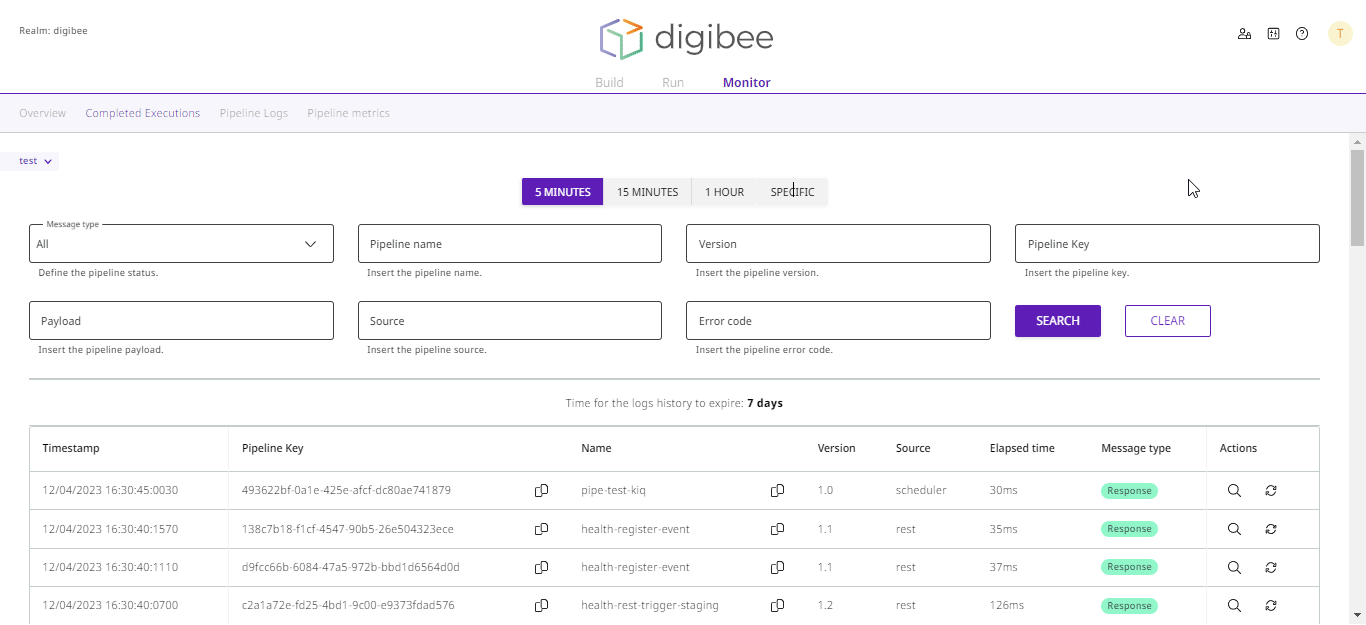Copy pipeline key for pipe-test-kiq row
Image resolution: width=1366 pixels, height=625 pixels.
[541, 491]
